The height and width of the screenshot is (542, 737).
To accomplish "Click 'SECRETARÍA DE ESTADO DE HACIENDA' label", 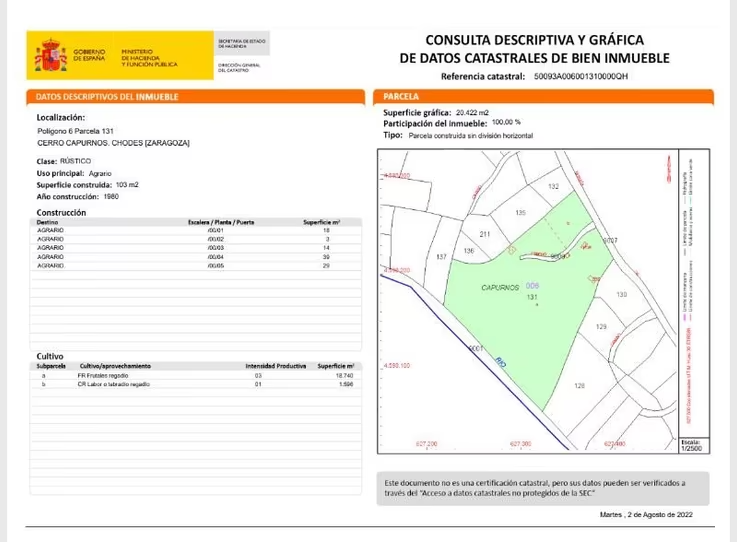I will click(241, 44).
